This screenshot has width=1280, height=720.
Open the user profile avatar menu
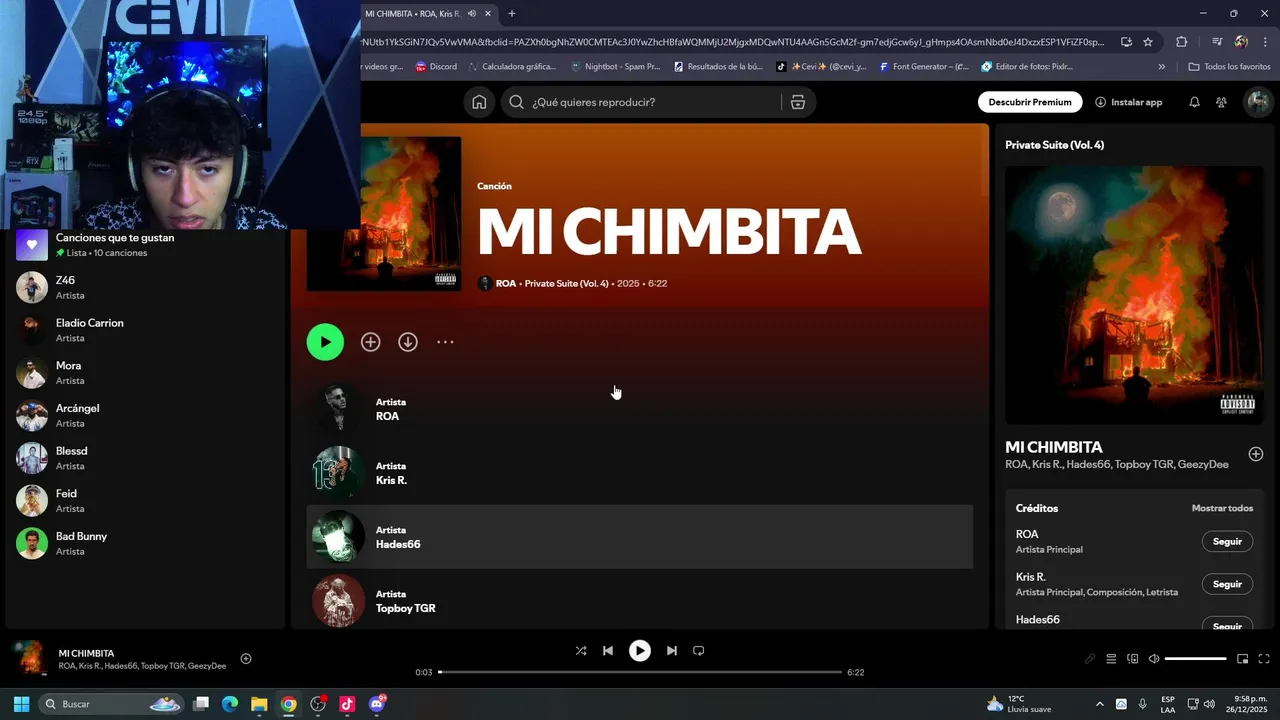coord(1257,102)
